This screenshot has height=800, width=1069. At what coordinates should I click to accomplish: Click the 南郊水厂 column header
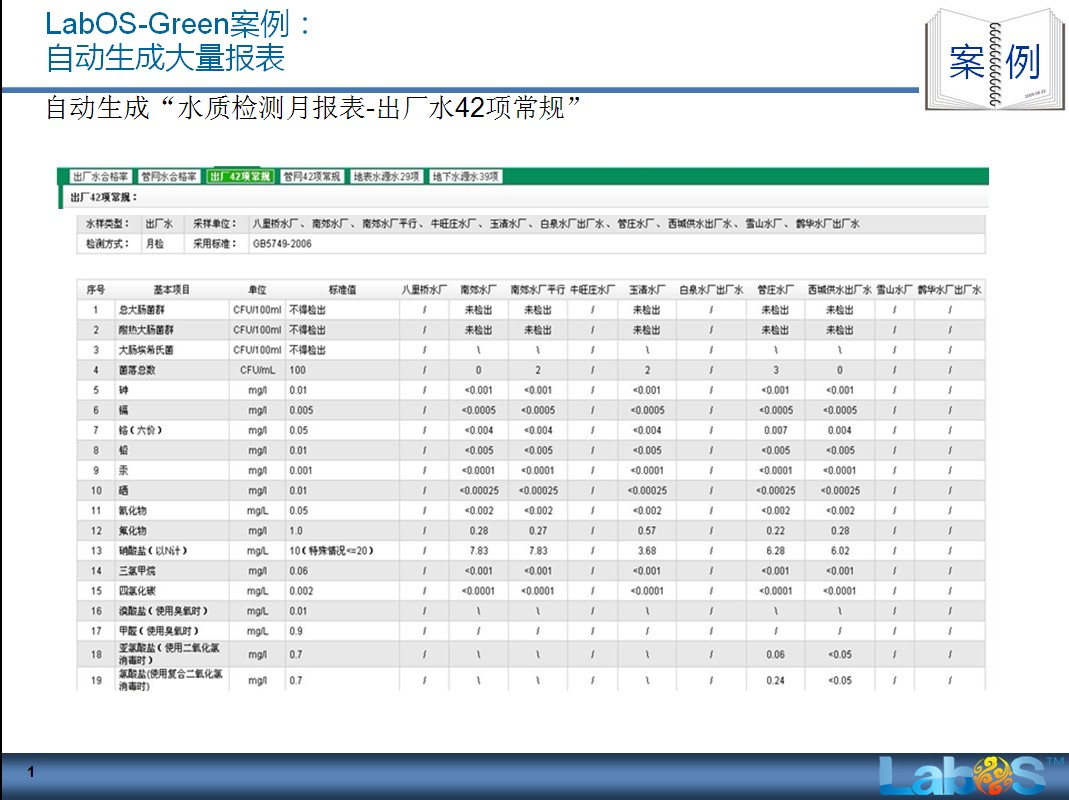click(x=479, y=290)
